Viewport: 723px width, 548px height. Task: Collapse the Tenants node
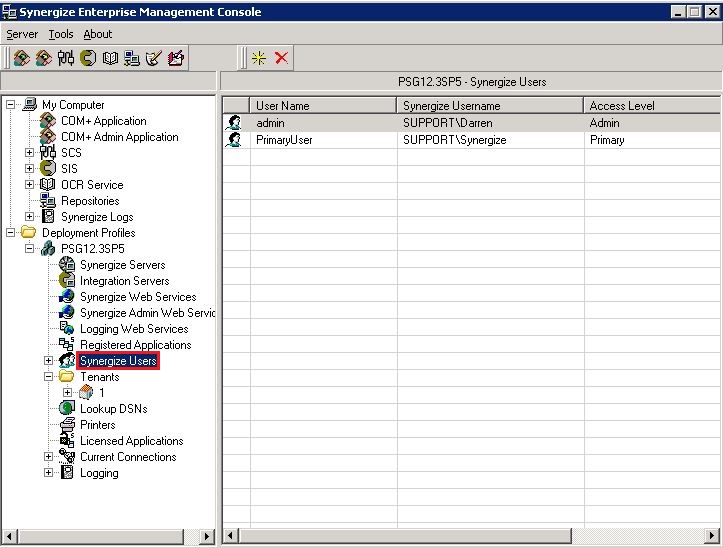[48, 377]
